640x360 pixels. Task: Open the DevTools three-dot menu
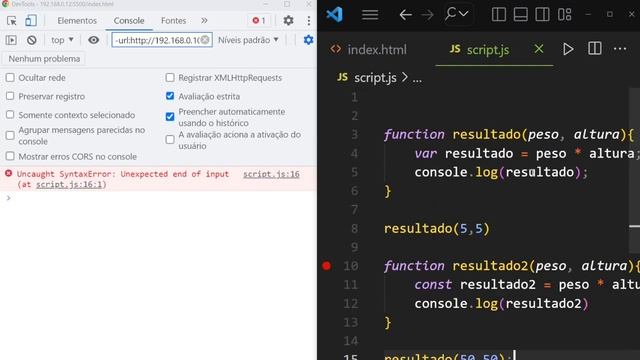coord(309,20)
